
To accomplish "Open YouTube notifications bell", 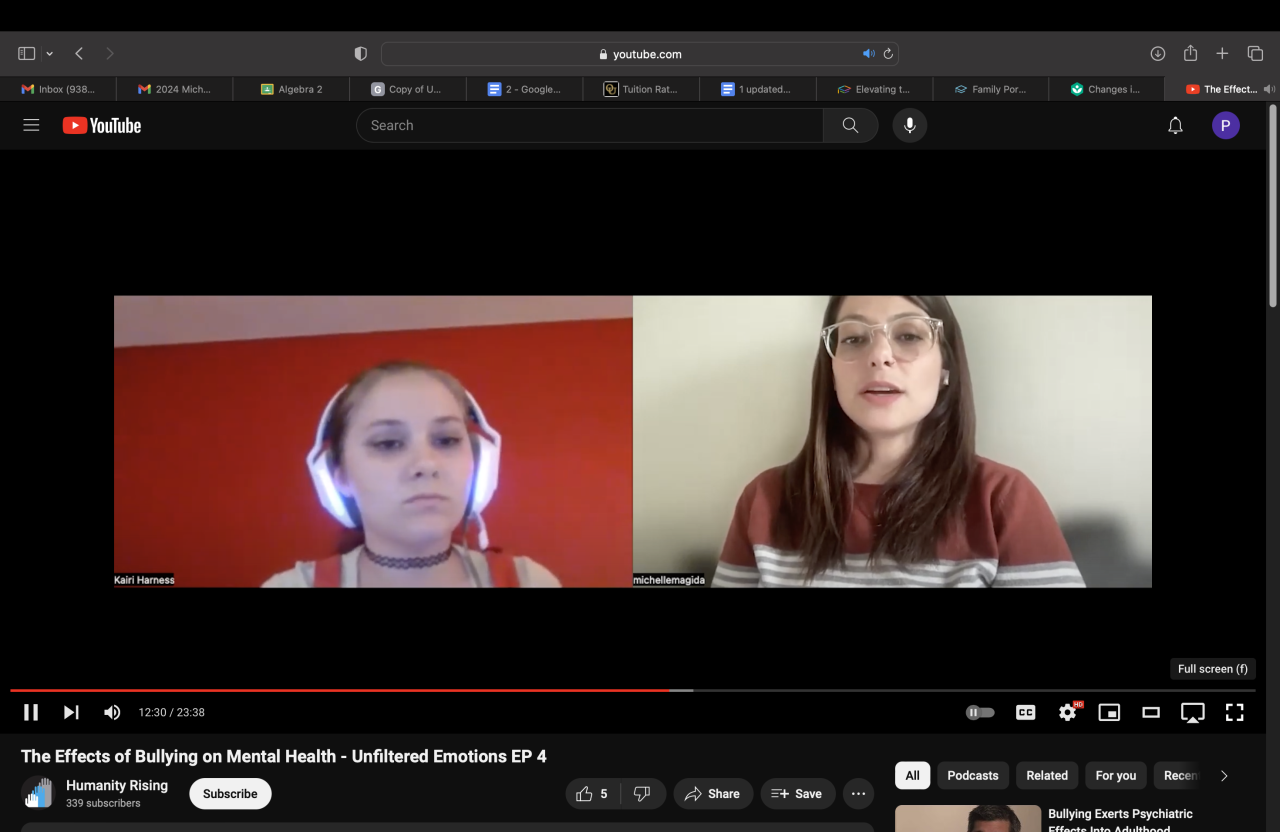I will (x=1175, y=125).
